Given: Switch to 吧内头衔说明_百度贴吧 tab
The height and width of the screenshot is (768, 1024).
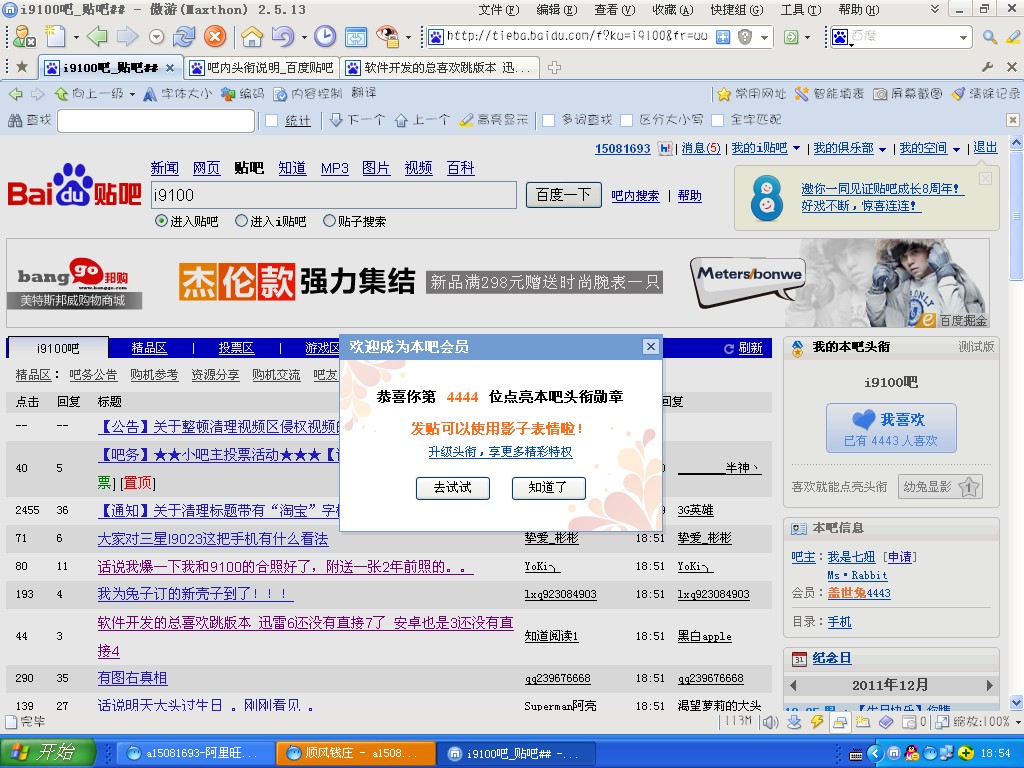Looking at the screenshot, I should [263, 67].
